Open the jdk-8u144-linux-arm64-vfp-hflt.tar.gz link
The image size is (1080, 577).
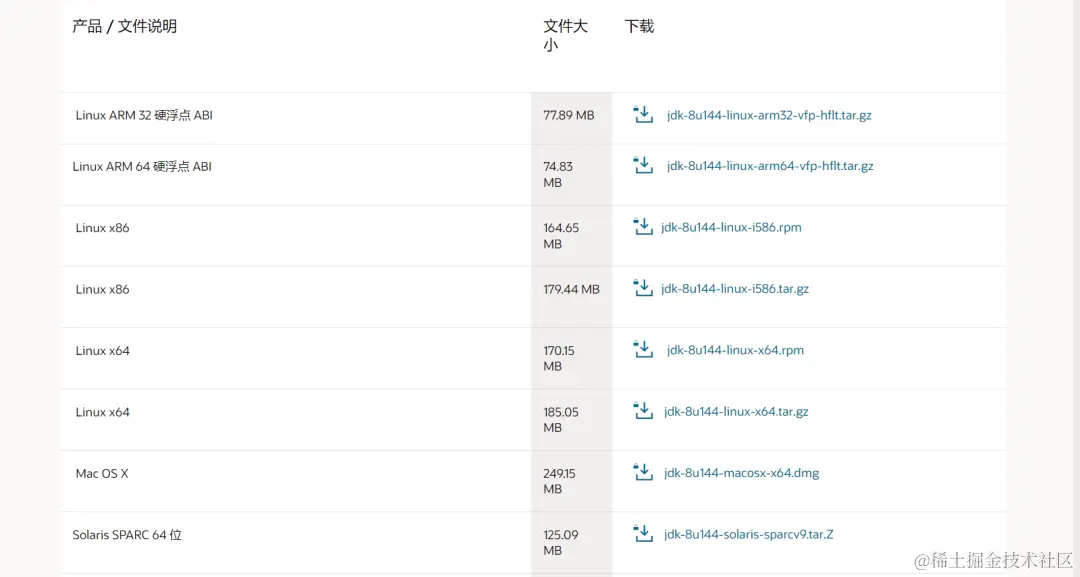(x=769, y=166)
